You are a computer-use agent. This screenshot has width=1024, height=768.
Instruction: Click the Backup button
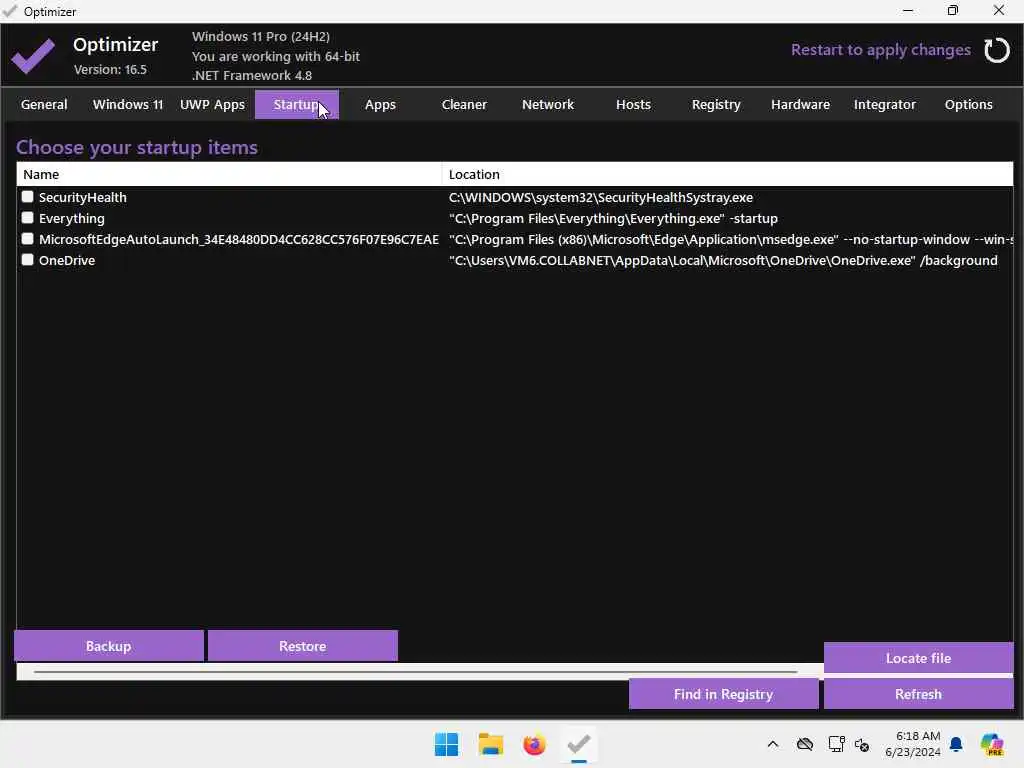click(108, 646)
